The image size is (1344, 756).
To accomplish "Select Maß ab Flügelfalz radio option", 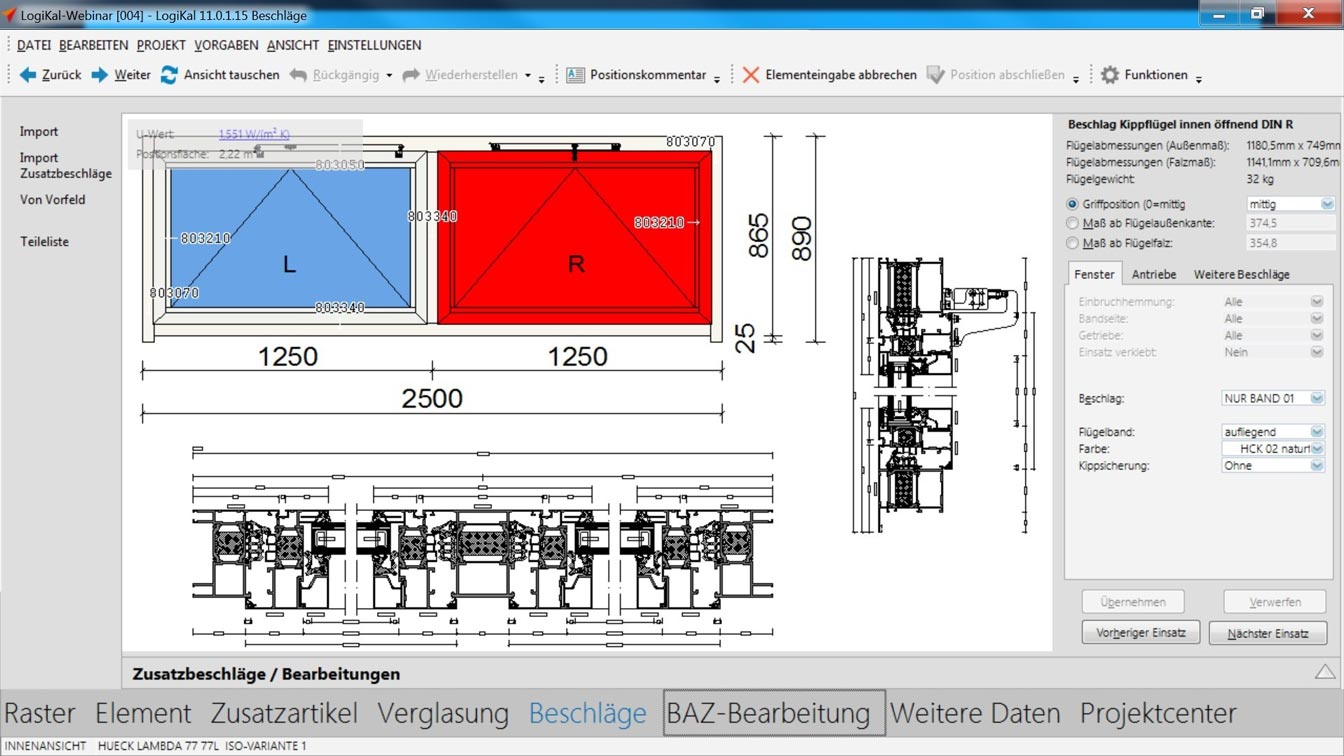I will click(1073, 243).
